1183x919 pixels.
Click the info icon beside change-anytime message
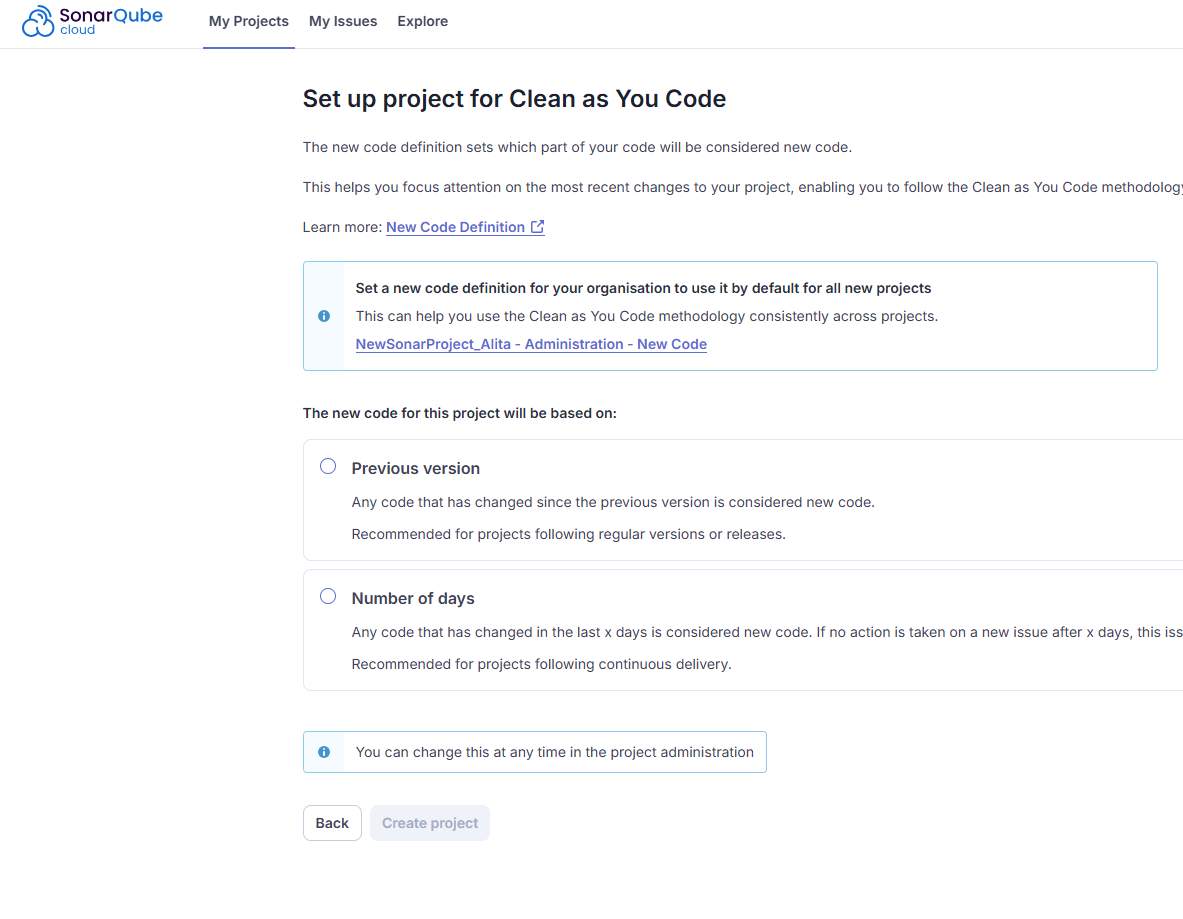click(x=324, y=752)
